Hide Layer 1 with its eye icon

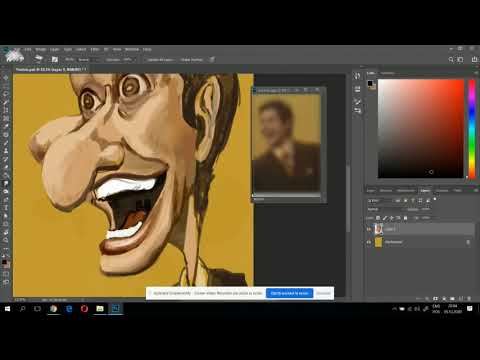(369, 229)
